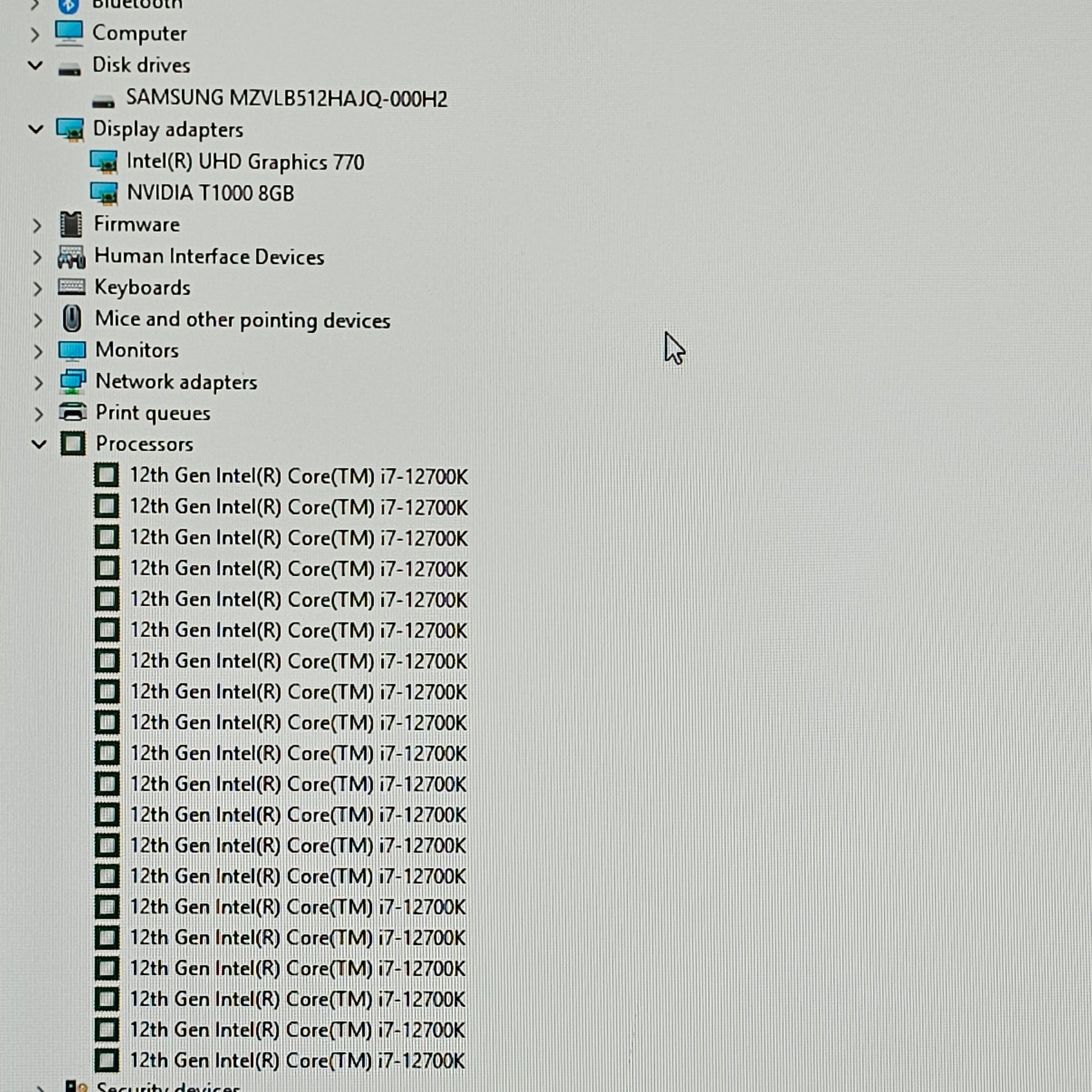Select SAMSUNG MZVLB512HAJQ-000H2 drive
The image size is (1092, 1092).
point(286,99)
